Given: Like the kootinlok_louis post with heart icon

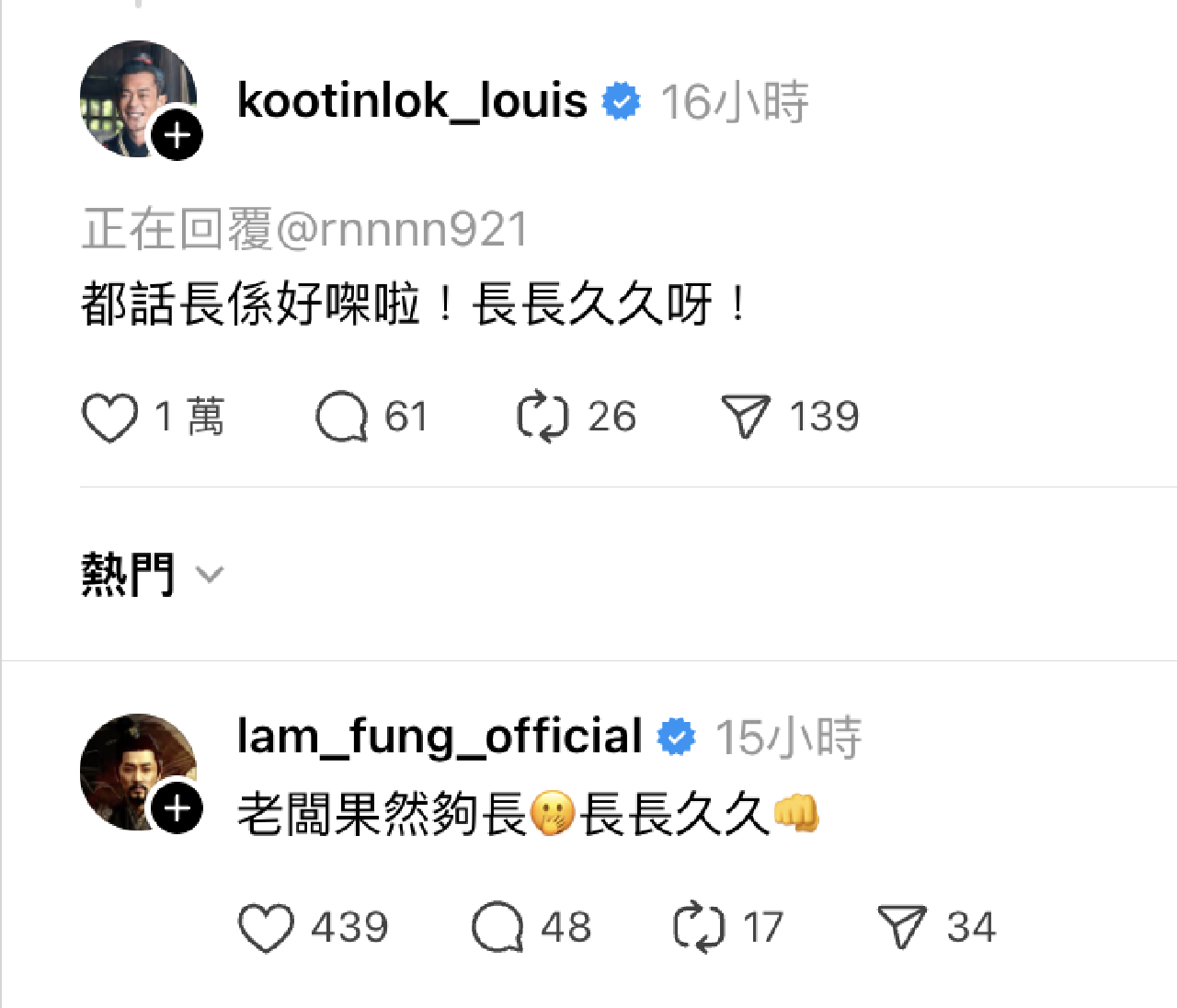Looking at the screenshot, I should coord(110,418).
